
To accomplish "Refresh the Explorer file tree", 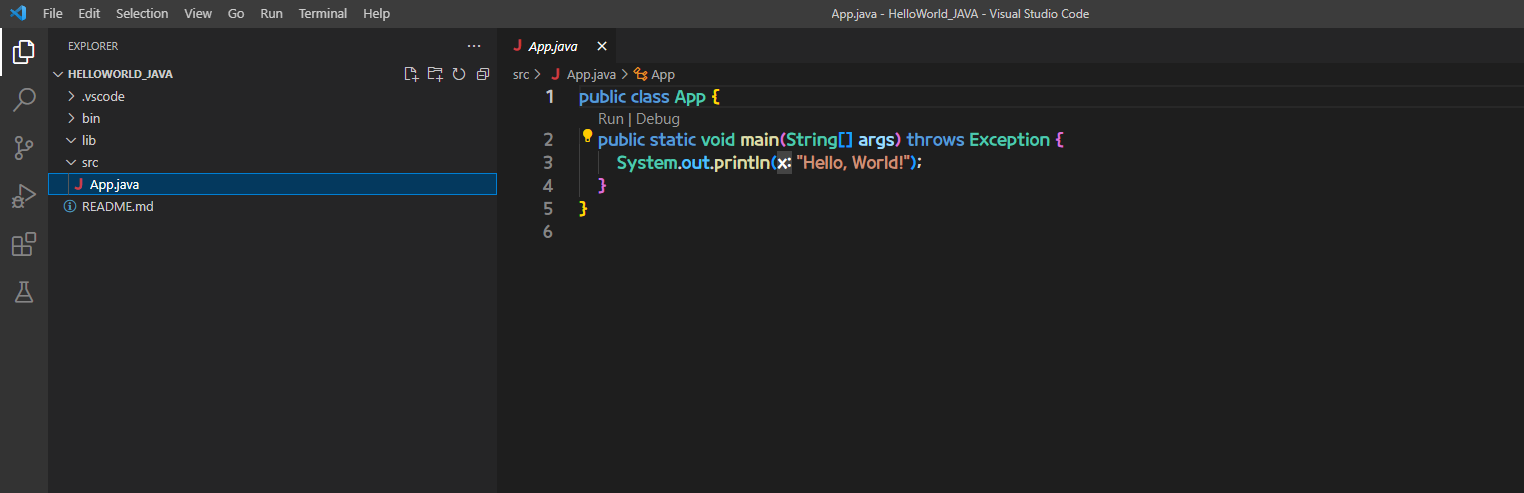I will [x=459, y=74].
